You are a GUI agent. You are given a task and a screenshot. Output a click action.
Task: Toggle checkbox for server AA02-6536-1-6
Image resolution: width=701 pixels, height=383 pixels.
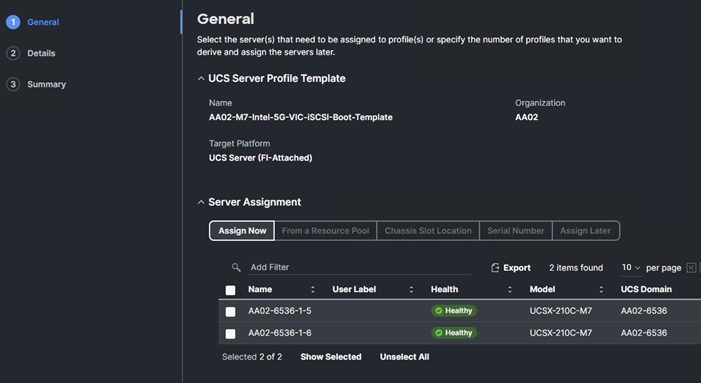tap(230, 333)
